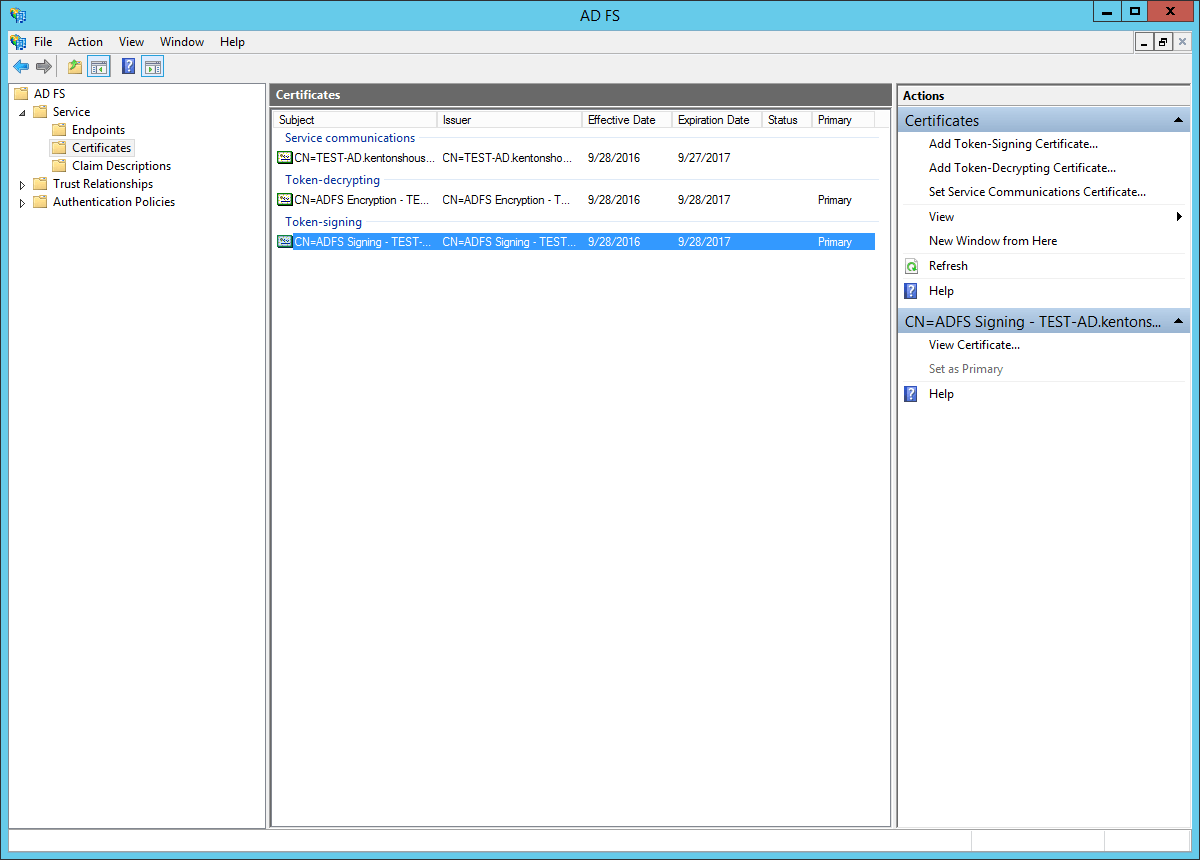This screenshot has width=1200, height=860.
Task: Open the Window menu
Action: [182, 42]
